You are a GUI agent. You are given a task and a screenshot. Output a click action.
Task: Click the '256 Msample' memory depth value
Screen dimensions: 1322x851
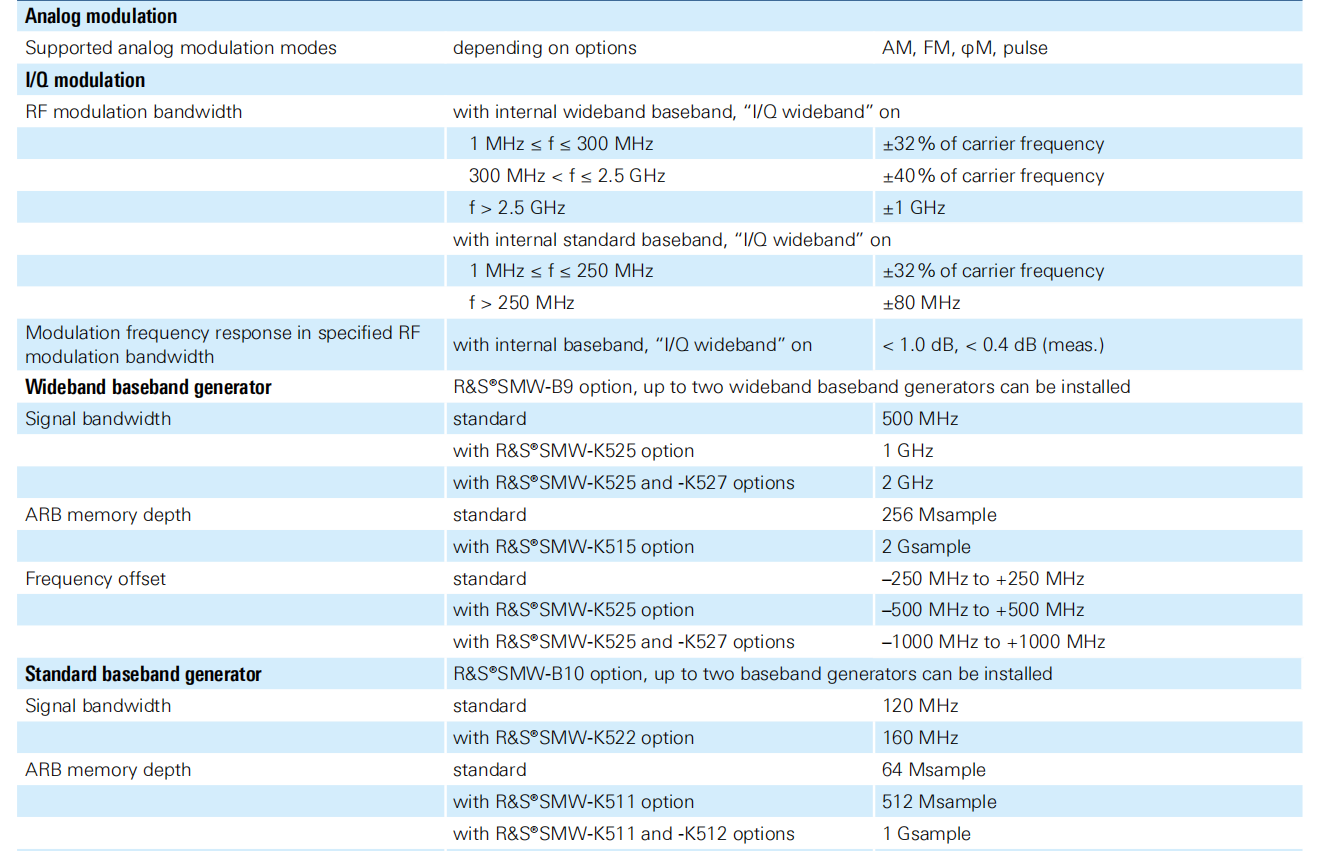point(939,515)
